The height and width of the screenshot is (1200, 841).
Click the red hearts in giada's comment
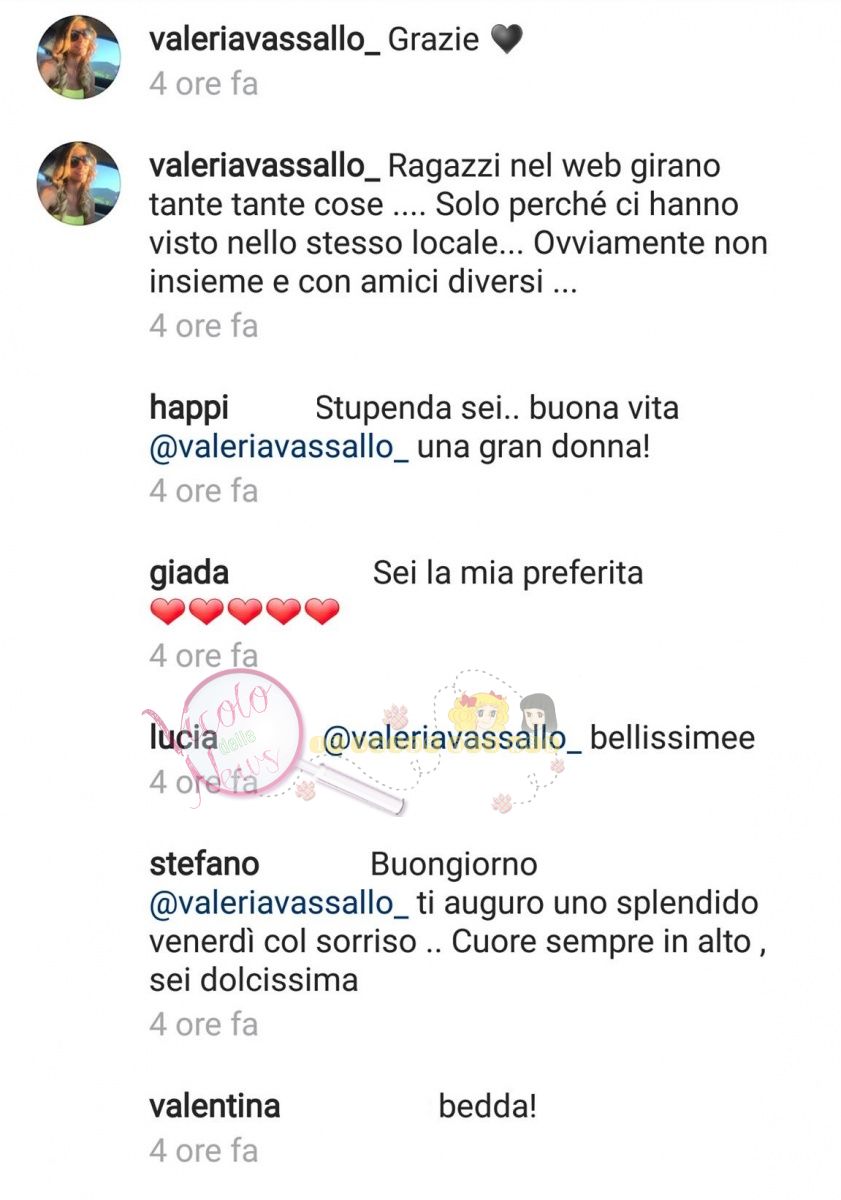245,612
